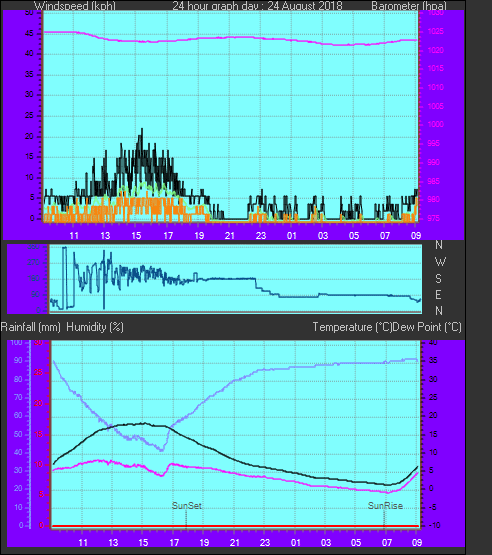Click the Temperature (°C) label
Viewport: 492px width, 555px height.
tap(352, 327)
